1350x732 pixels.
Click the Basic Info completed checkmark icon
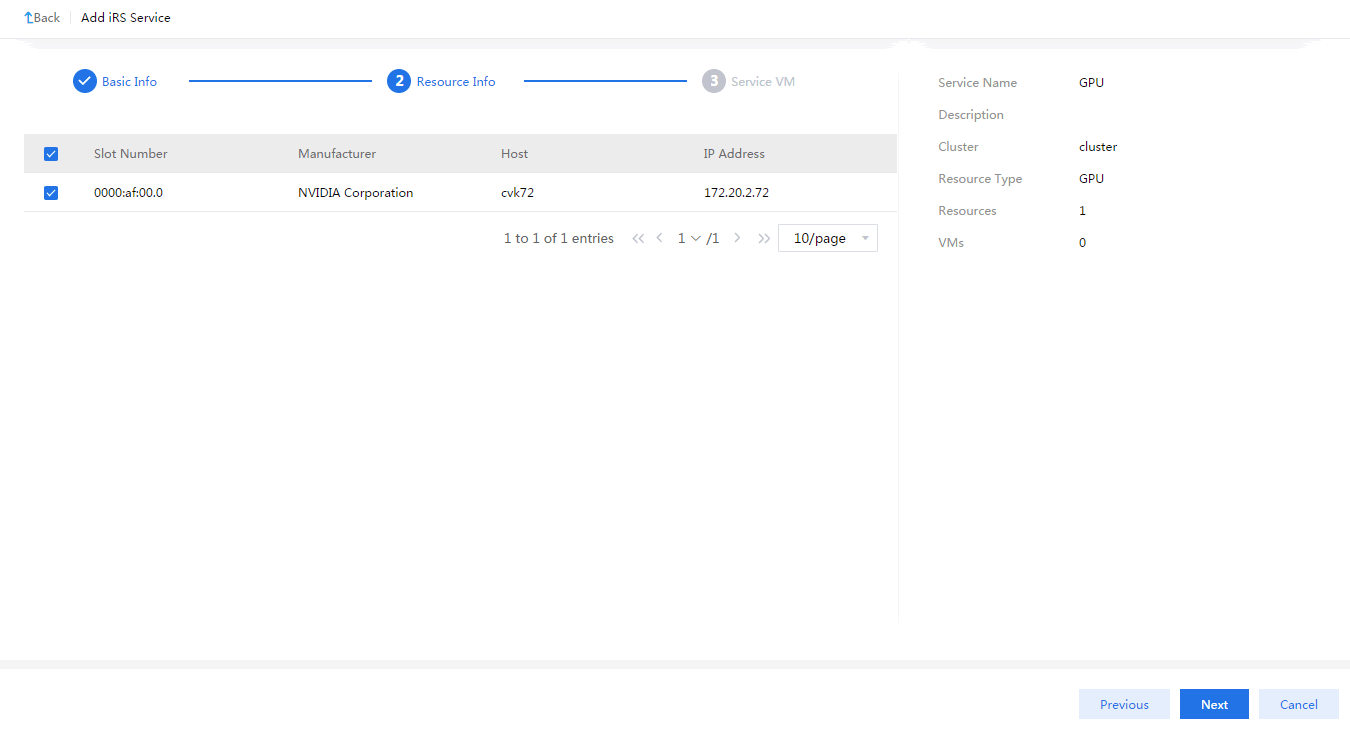[84, 81]
